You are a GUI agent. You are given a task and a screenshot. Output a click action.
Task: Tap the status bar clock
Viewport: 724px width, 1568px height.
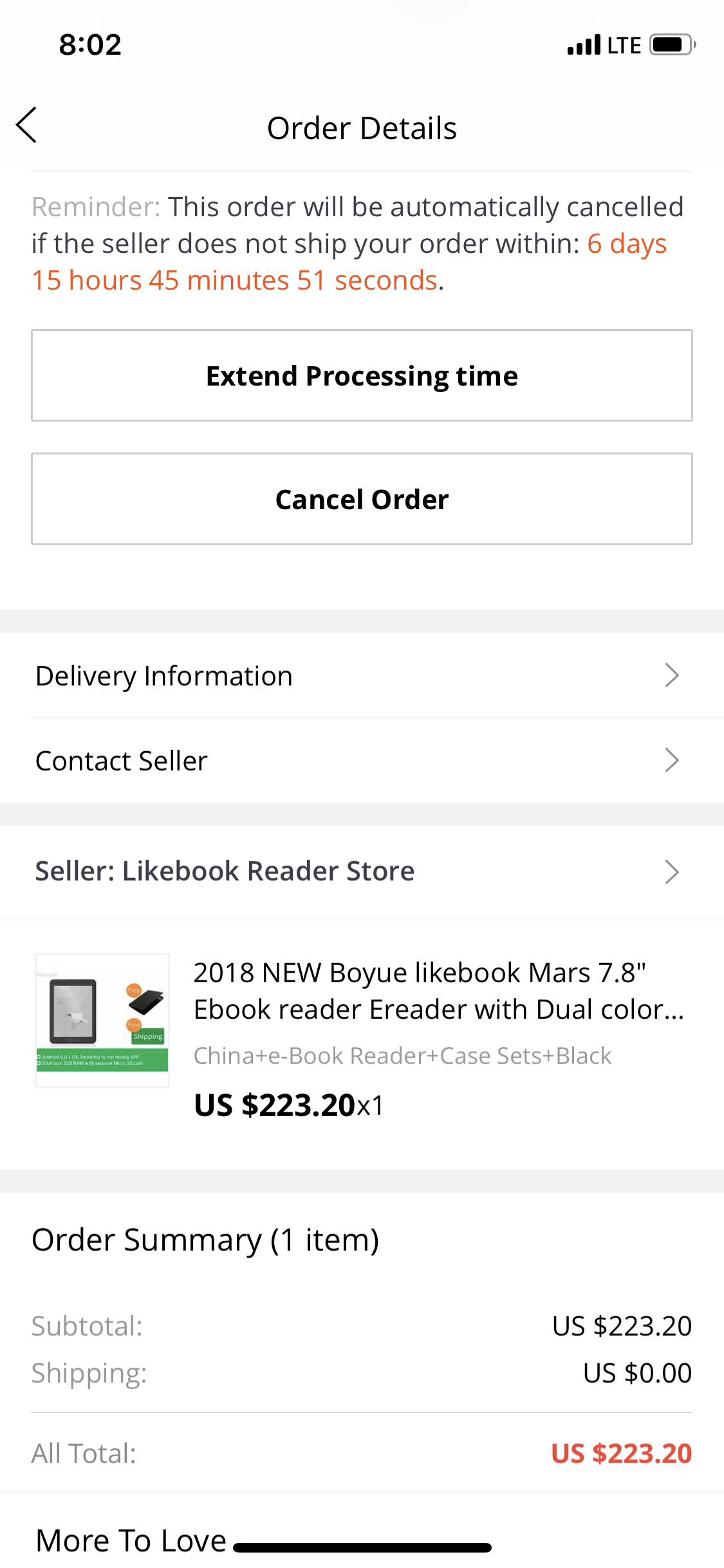(90, 45)
